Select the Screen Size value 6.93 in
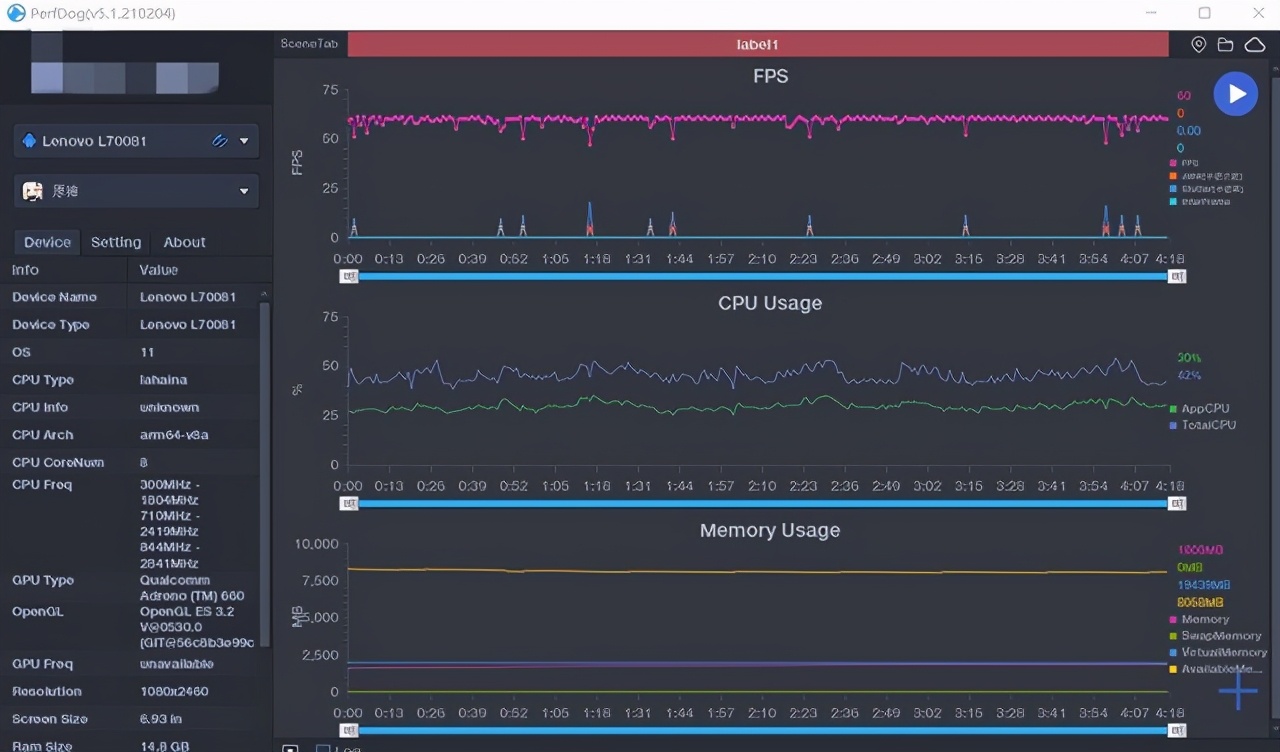 tap(161, 719)
